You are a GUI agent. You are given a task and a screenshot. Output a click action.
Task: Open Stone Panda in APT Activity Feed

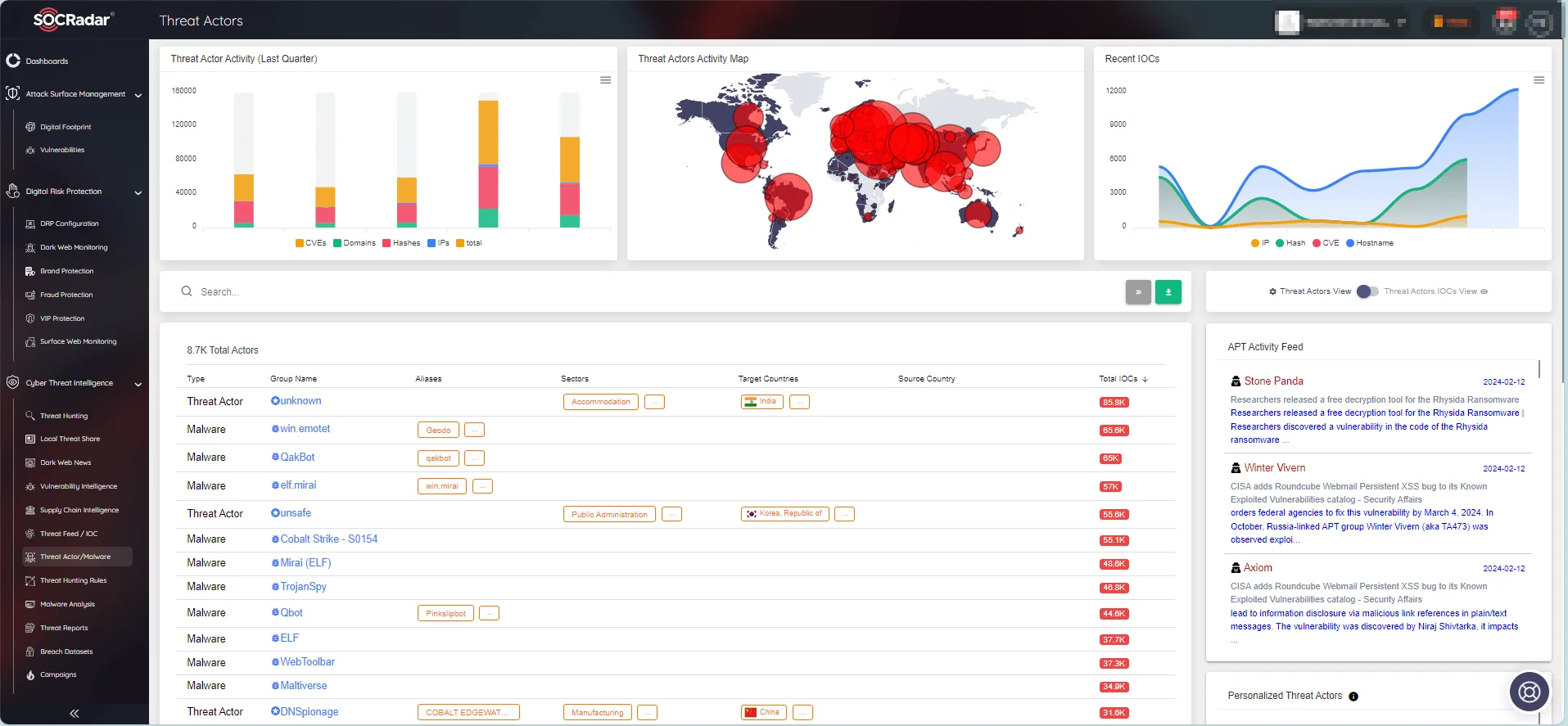(1273, 381)
